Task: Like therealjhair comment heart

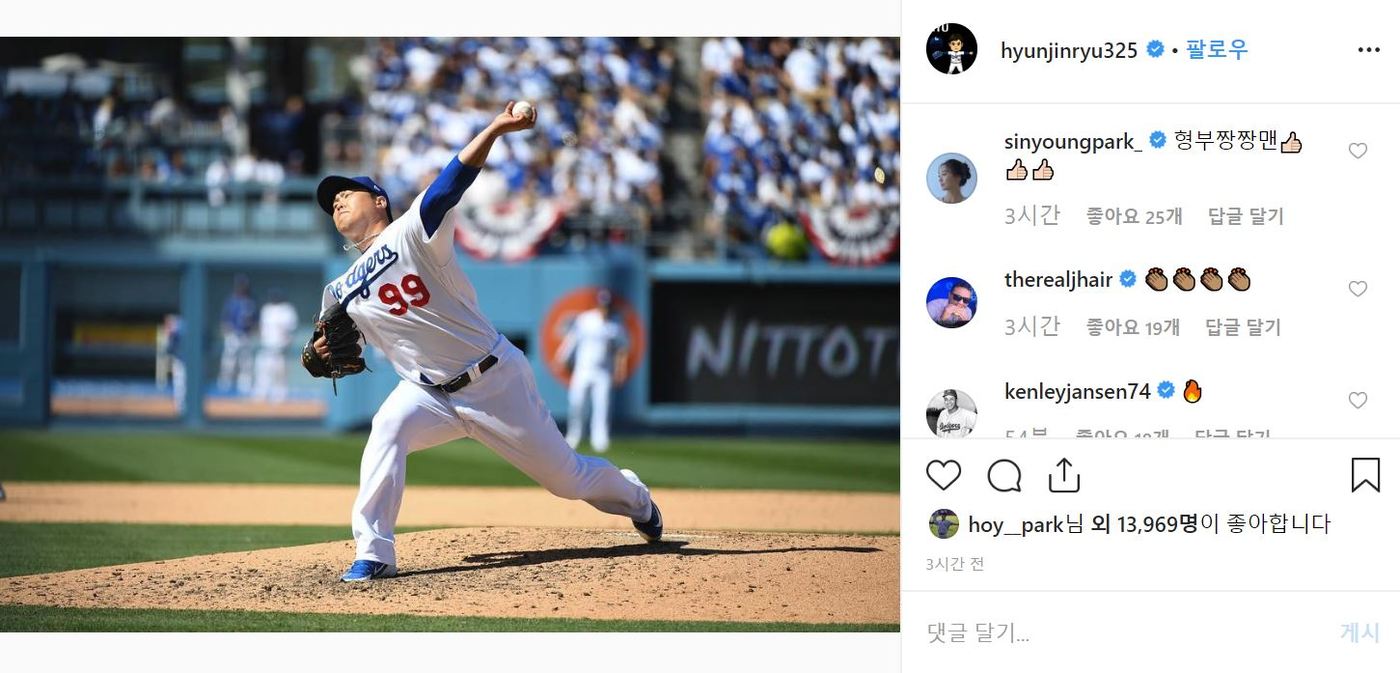Action: click(x=1357, y=289)
